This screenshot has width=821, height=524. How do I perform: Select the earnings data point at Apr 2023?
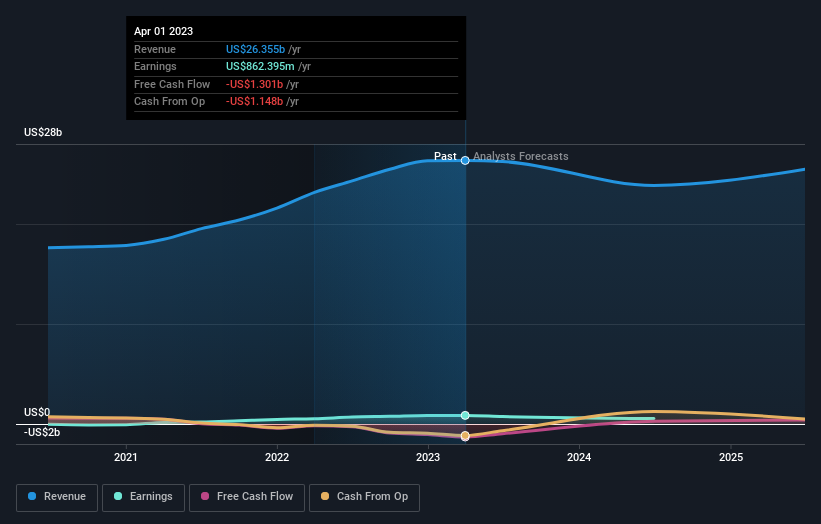(465, 415)
